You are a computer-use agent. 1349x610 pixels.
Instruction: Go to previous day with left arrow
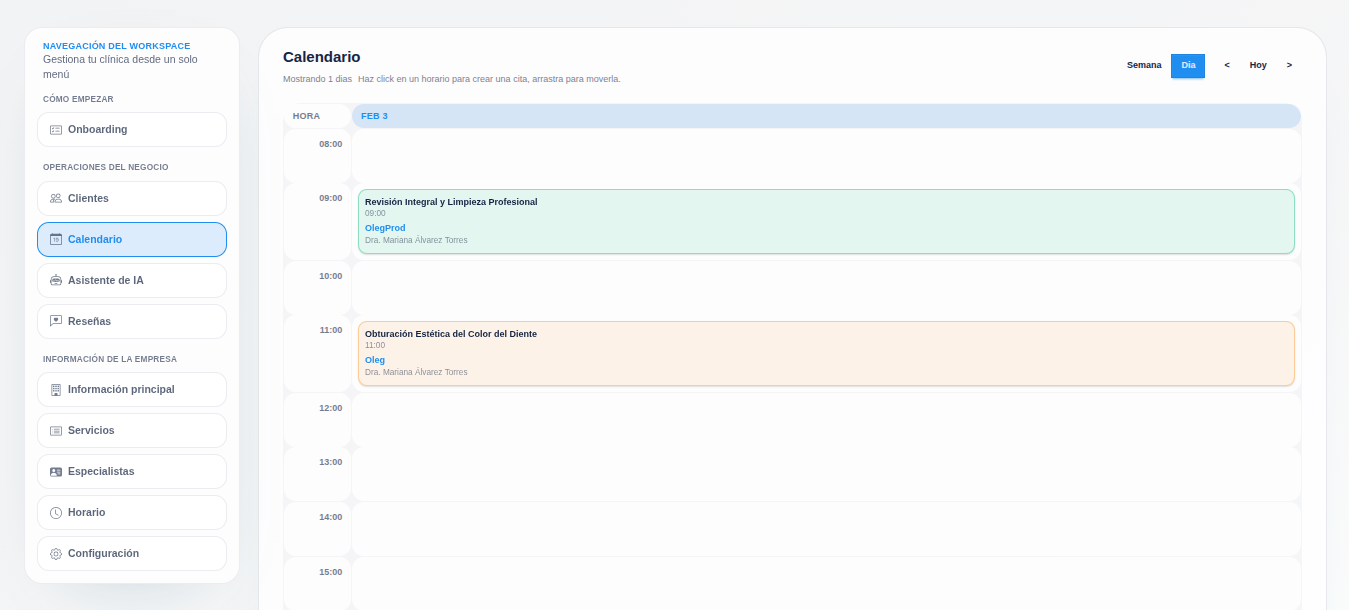(x=1227, y=65)
